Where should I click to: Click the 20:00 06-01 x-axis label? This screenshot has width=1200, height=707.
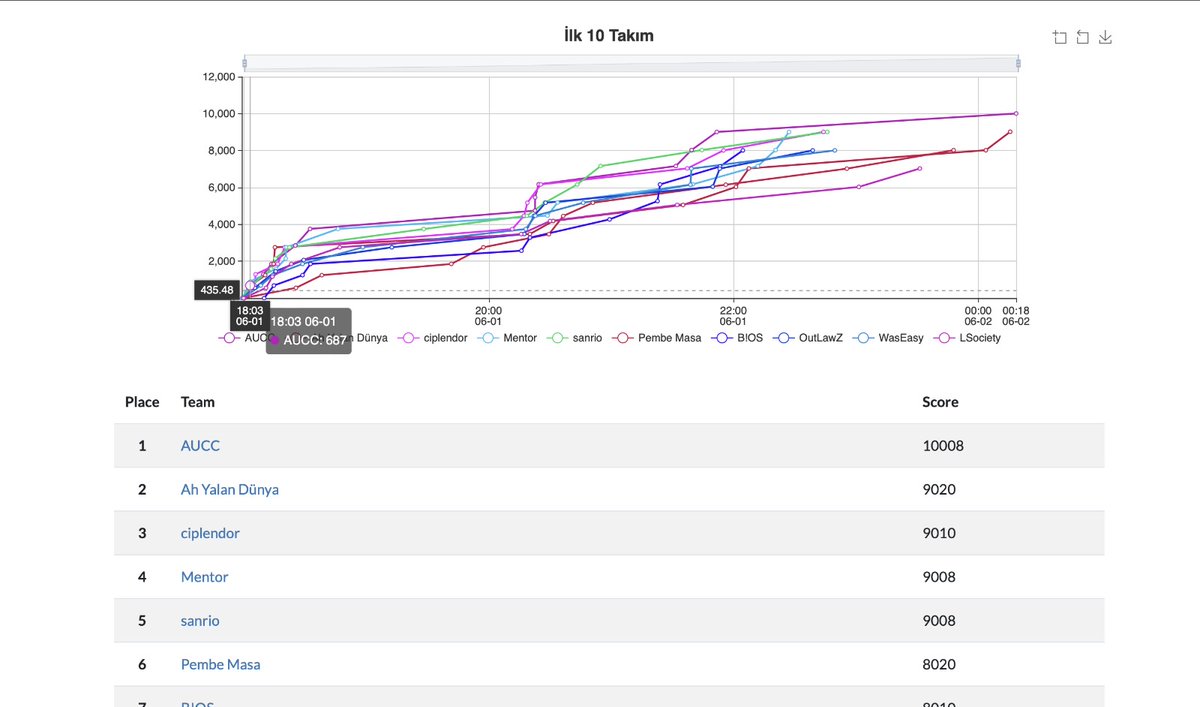coord(489,316)
